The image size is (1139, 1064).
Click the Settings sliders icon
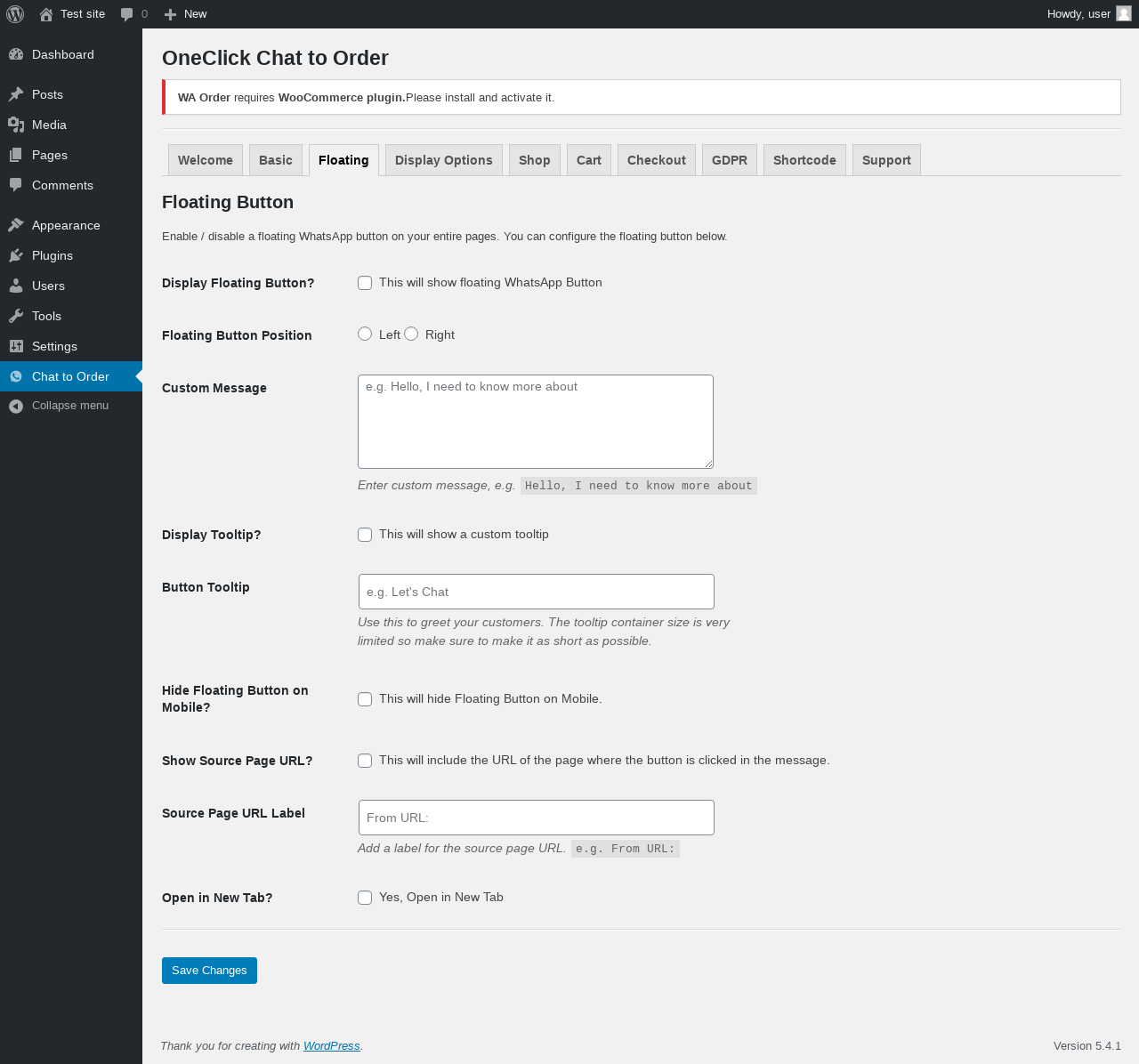16,346
